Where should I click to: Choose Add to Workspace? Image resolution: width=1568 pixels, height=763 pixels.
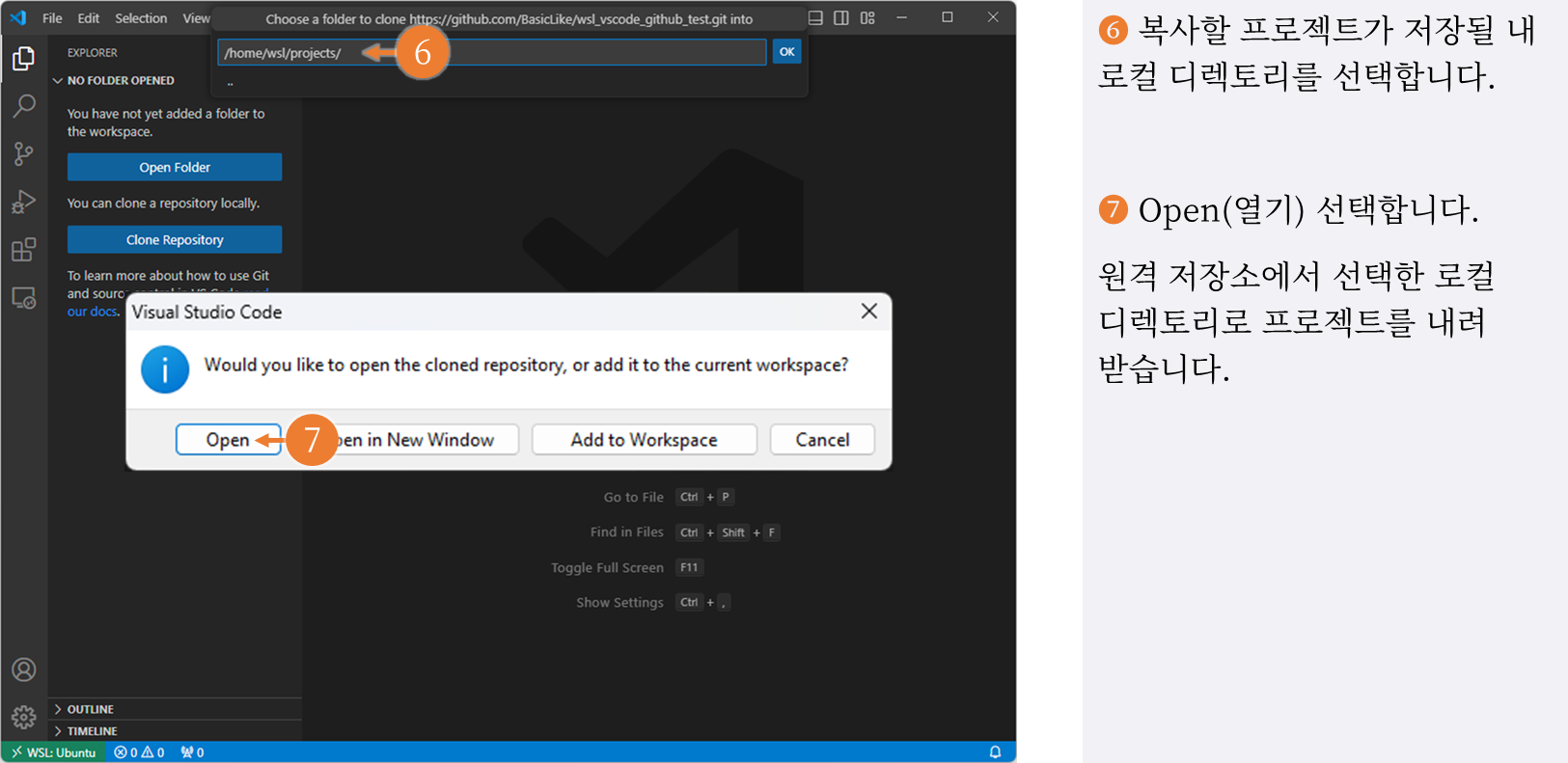644,440
